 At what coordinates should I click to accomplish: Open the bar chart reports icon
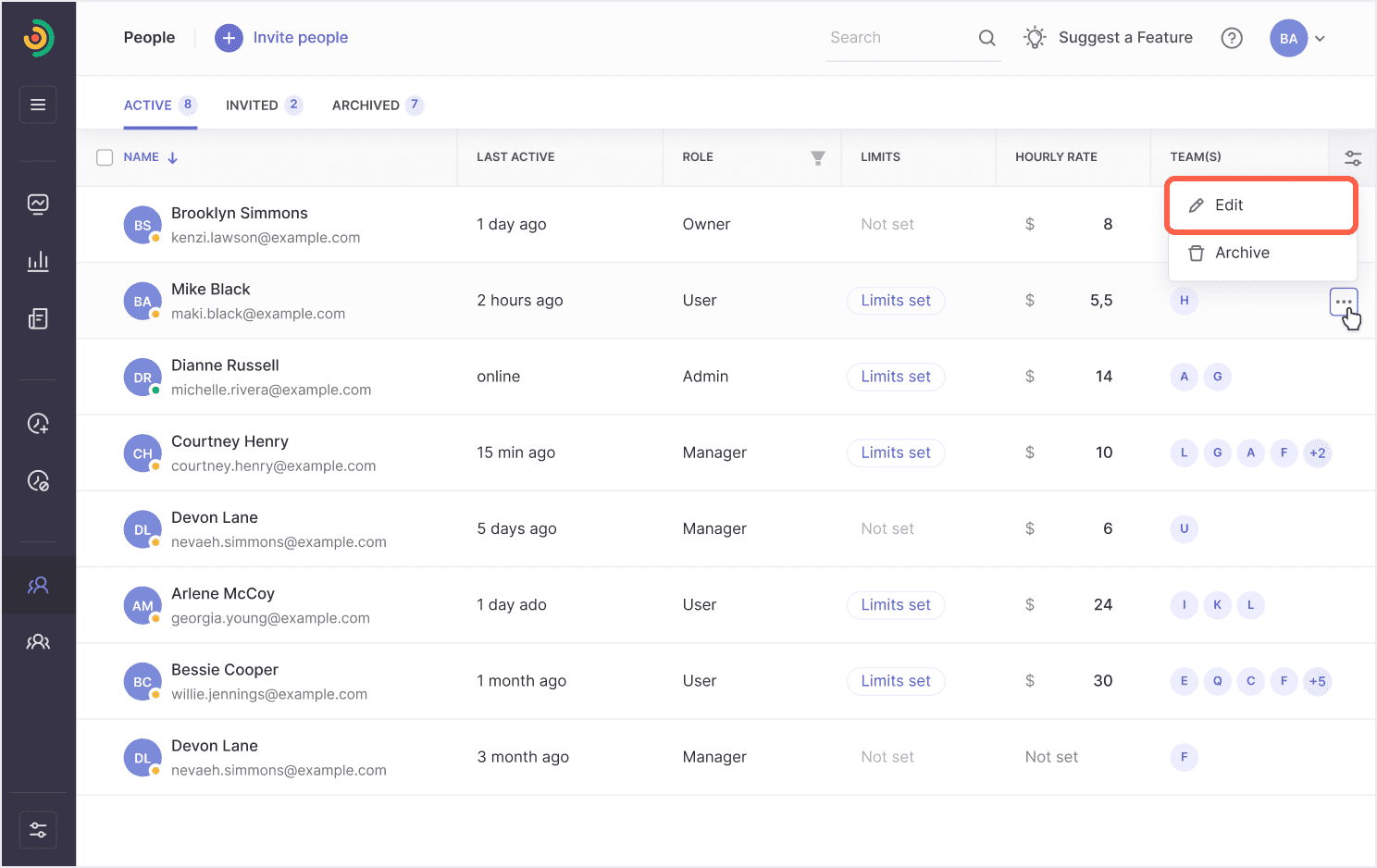(38, 261)
